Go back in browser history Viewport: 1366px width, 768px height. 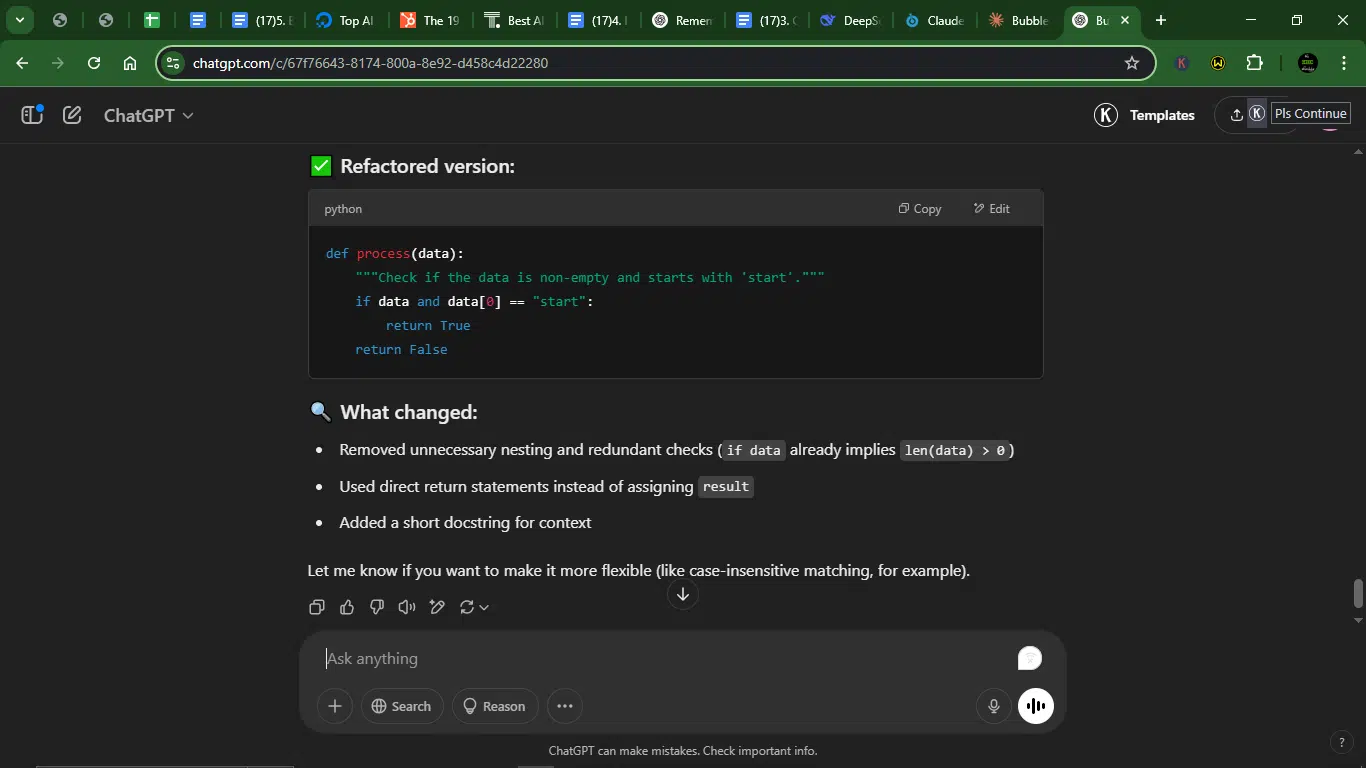[22, 63]
